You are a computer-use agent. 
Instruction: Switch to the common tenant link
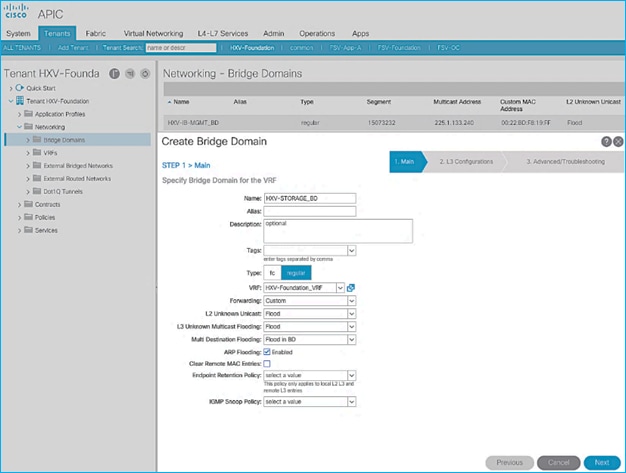301,47
